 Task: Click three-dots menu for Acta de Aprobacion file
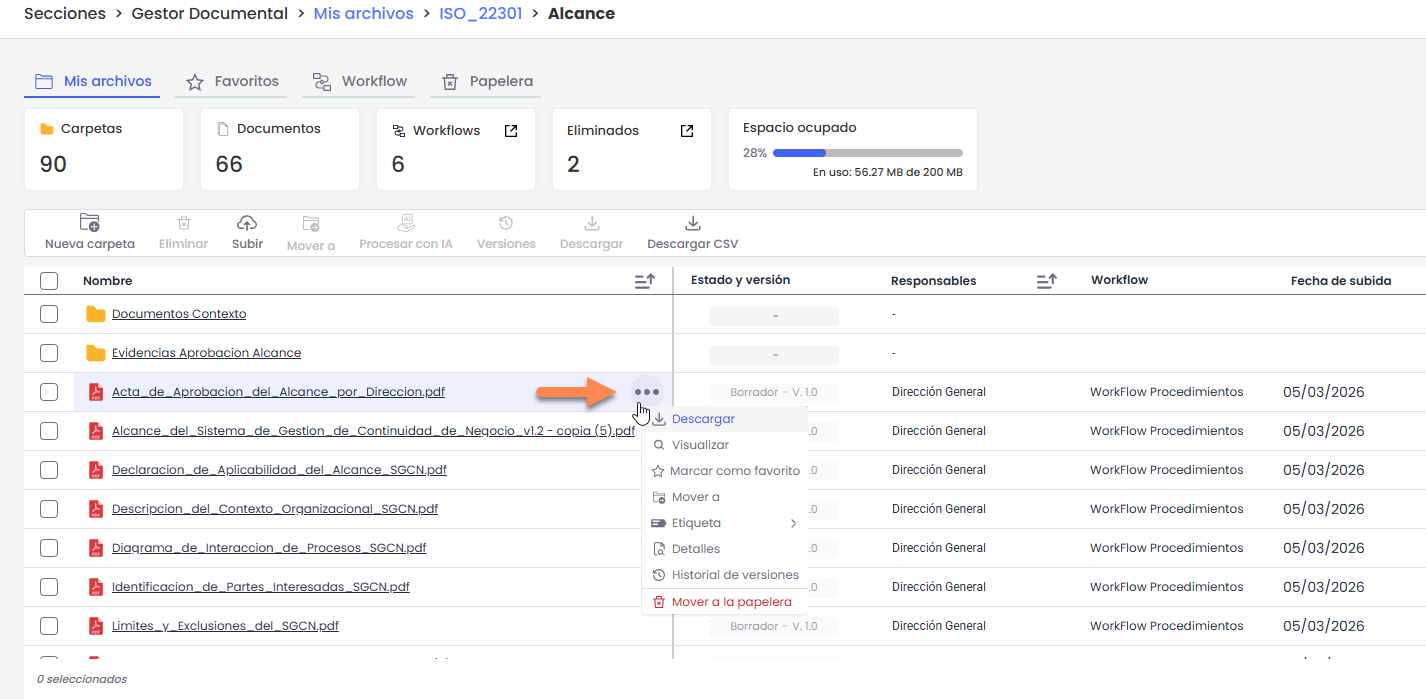[647, 392]
